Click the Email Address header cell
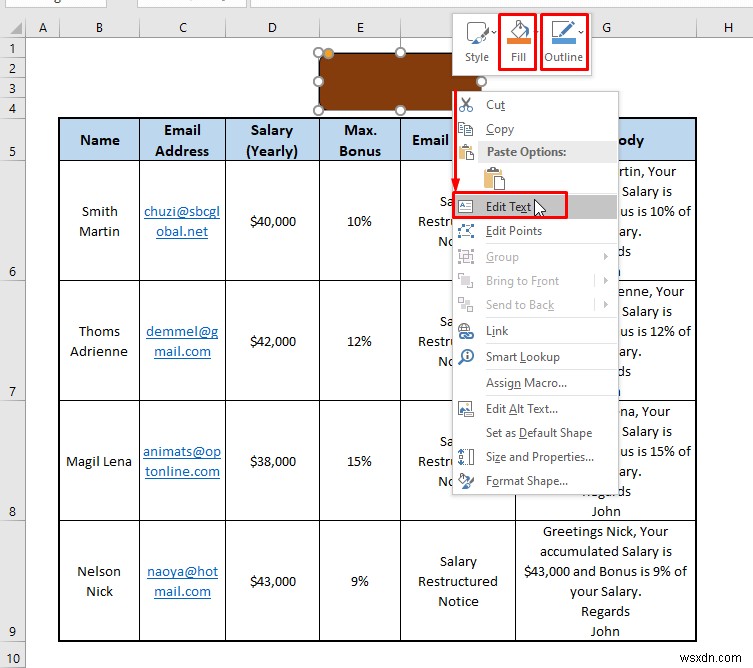This screenshot has width=753, height=668. [x=182, y=140]
